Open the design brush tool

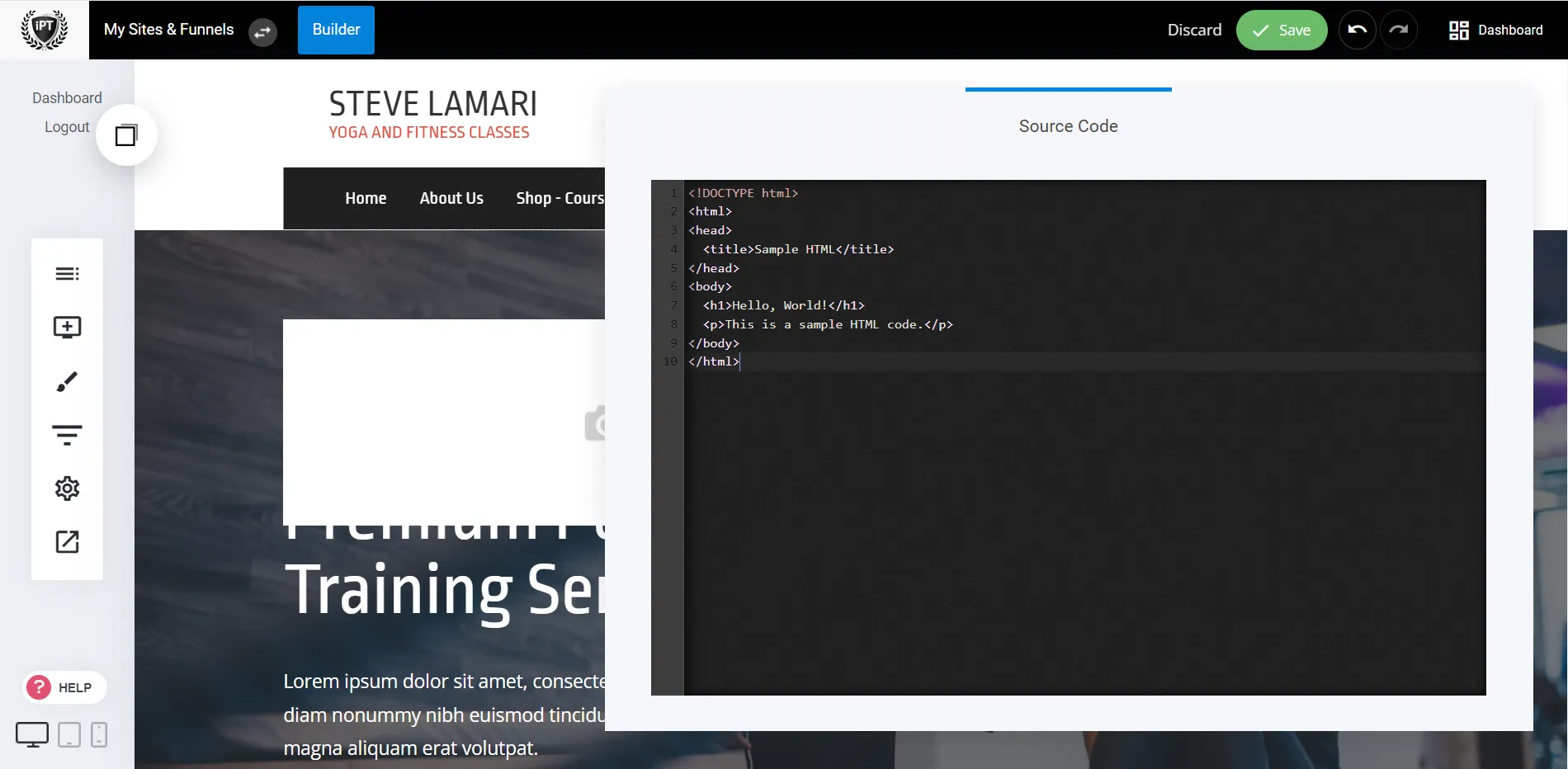[67, 380]
